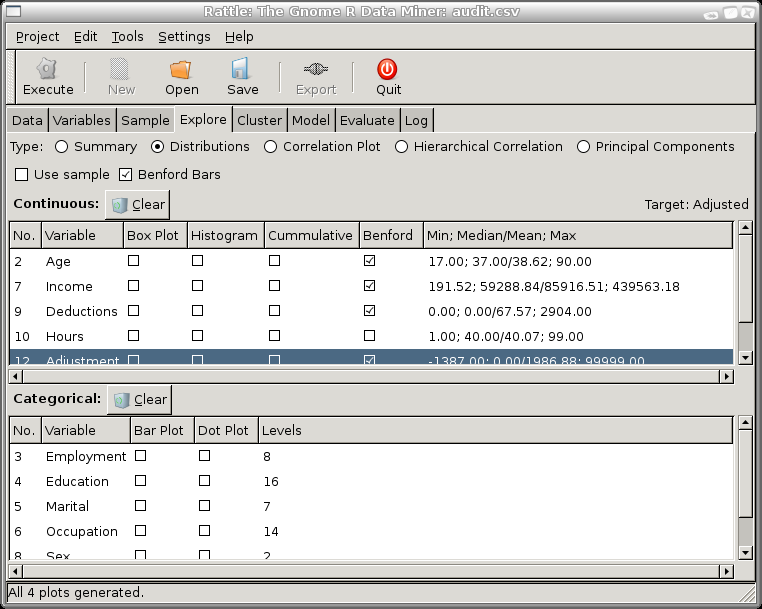The image size is (762, 609).
Task: Uncheck Benford for Income
Action: pyautogui.click(x=369, y=286)
